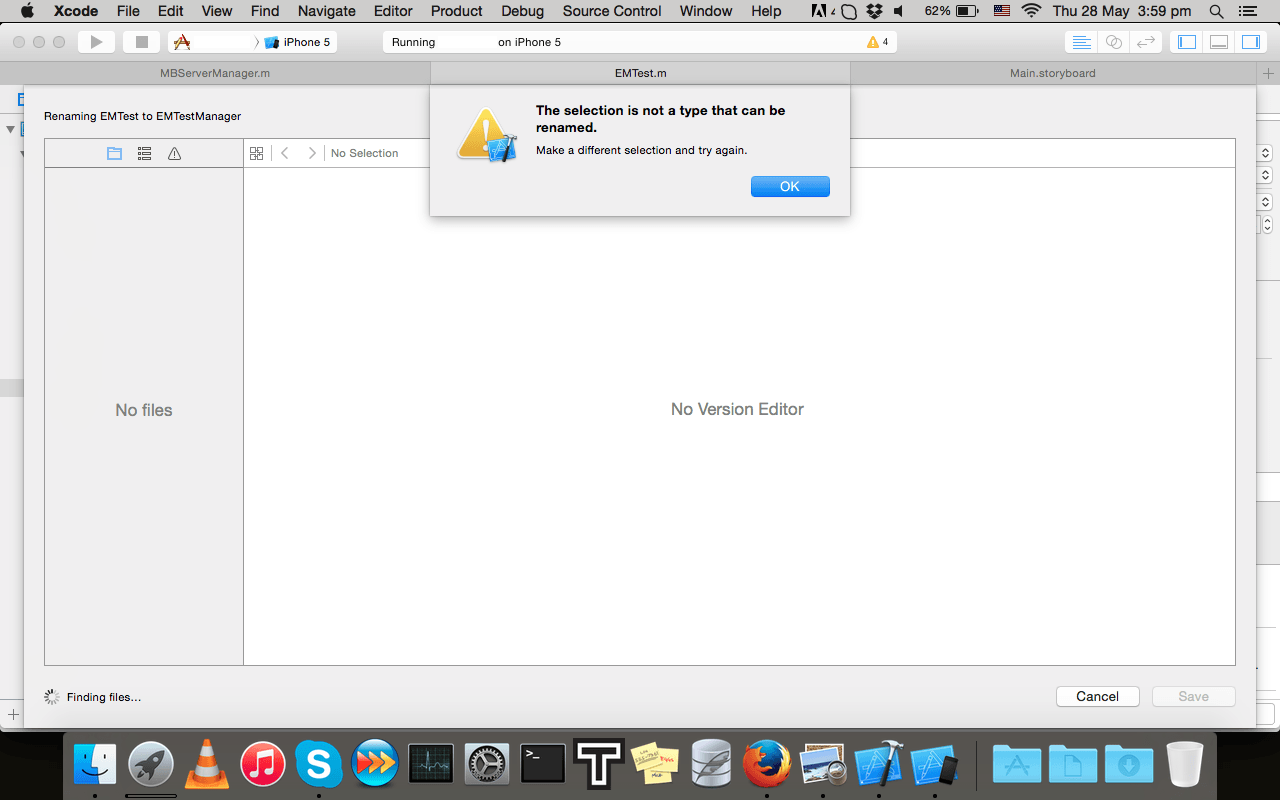The height and width of the screenshot is (800, 1280).
Task: Click the yellow warning count indicator
Action: pyautogui.click(x=877, y=42)
